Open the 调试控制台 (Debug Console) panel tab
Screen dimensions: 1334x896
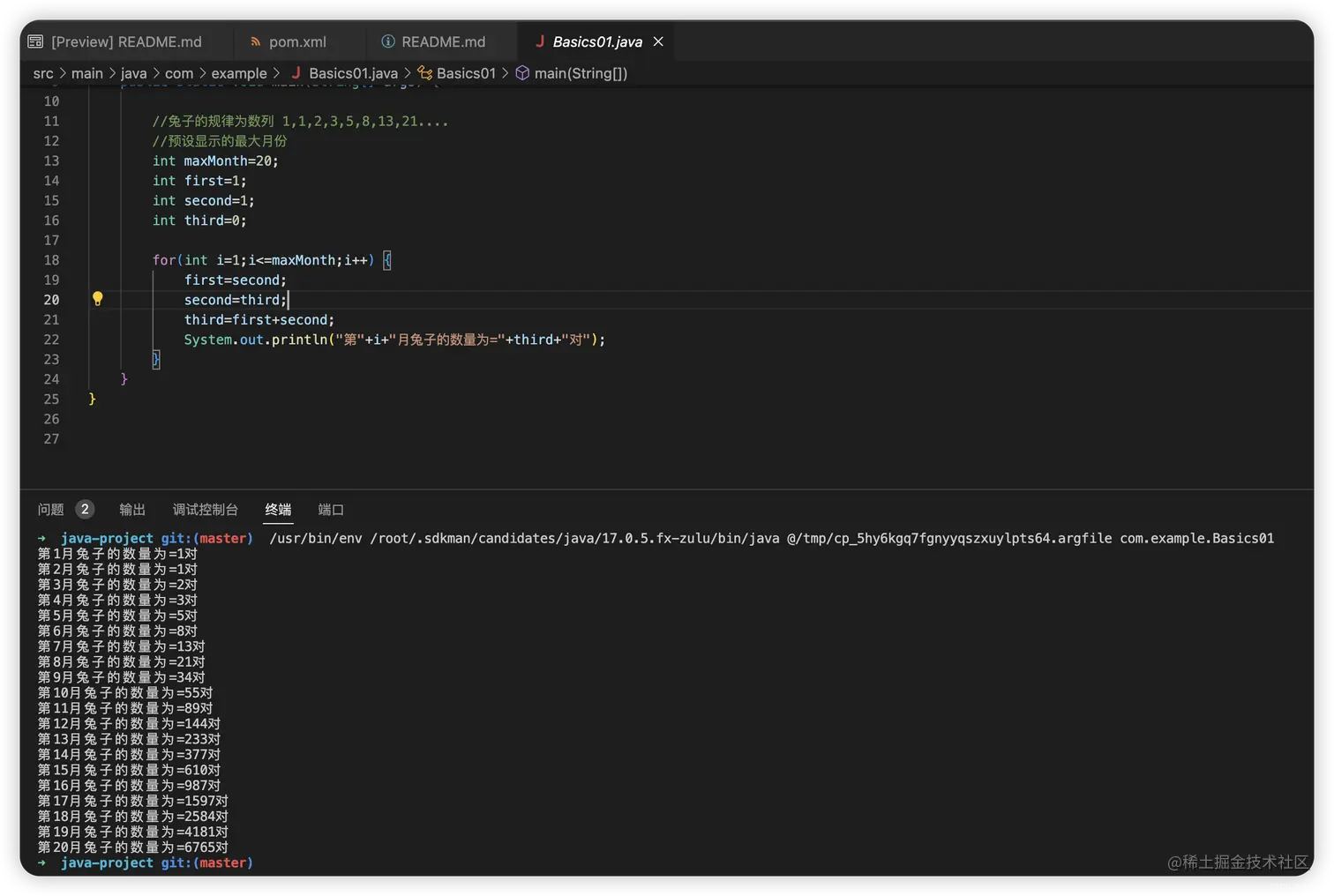[x=205, y=510]
